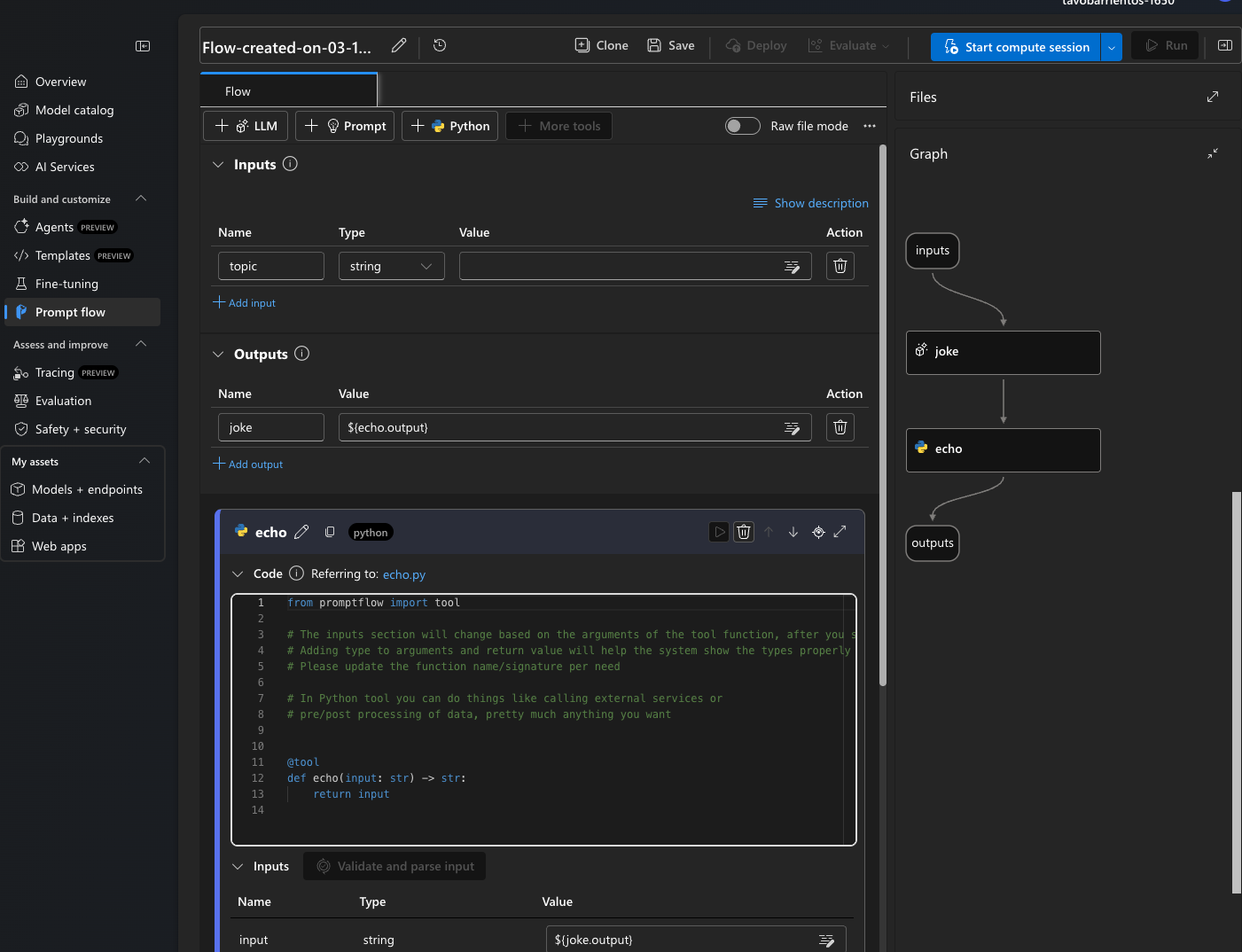Collapse the flow Outputs section
1242x952 pixels.
218,355
